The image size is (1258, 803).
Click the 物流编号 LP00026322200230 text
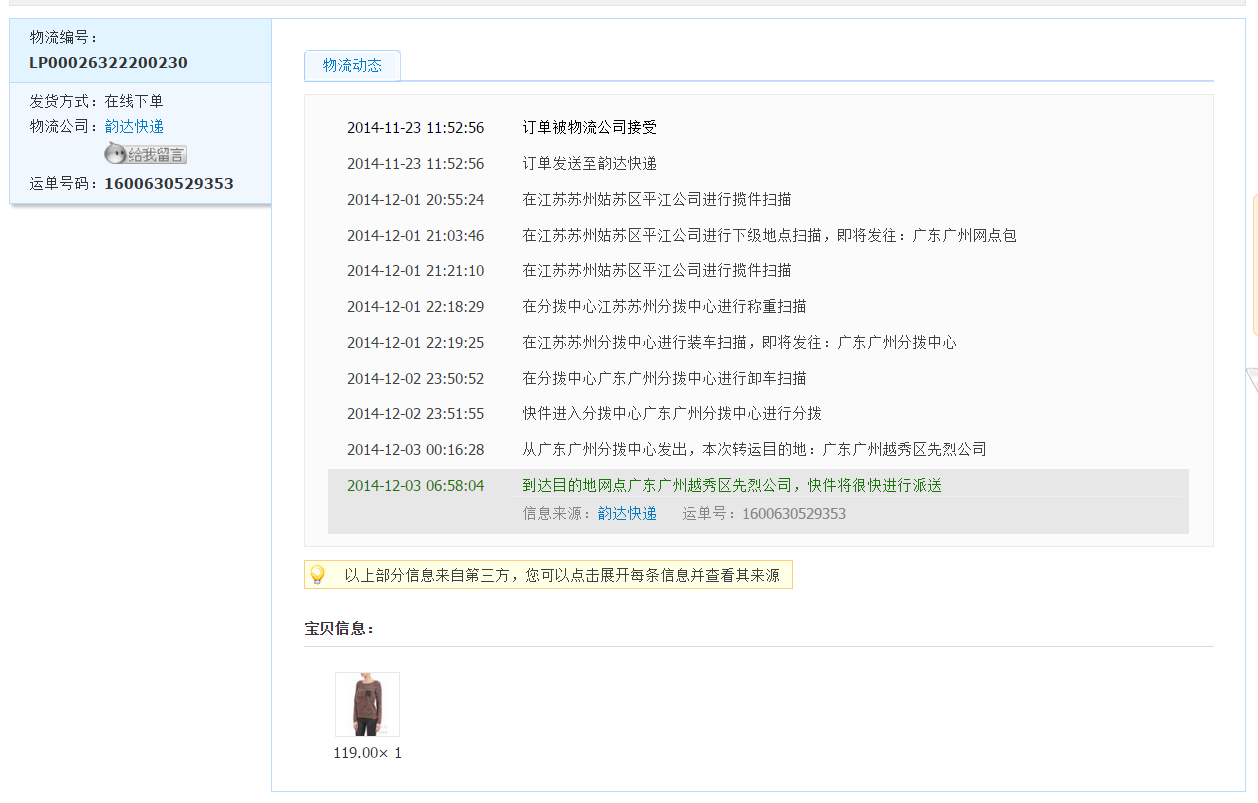pyautogui.click(x=108, y=63)
